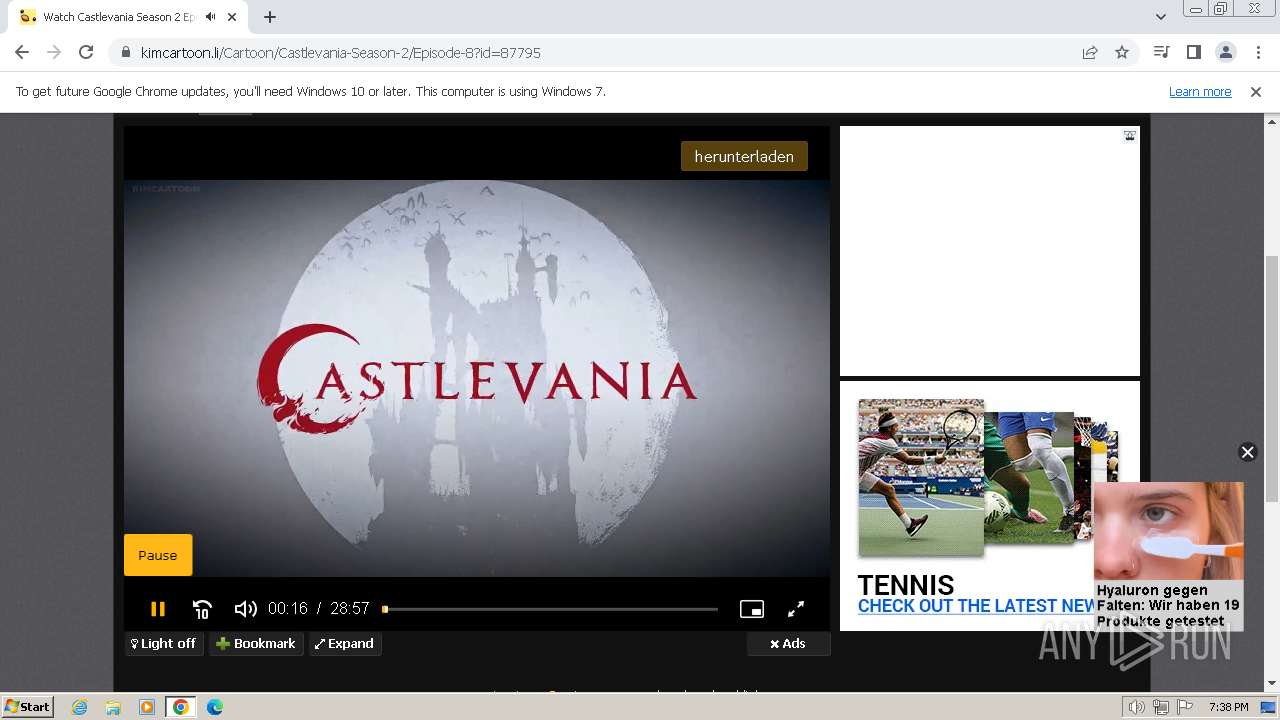Open File Explorer from taskbar
Screen dimensions: 1280x720
[x=113, y=707]
